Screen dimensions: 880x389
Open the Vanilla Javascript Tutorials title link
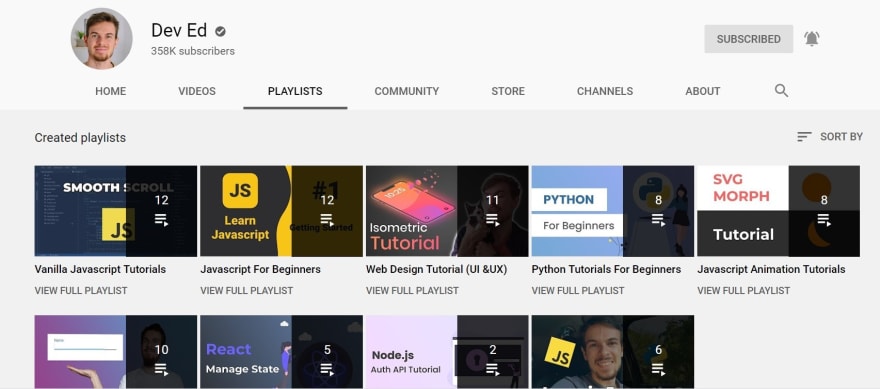(x=100, y=269)
